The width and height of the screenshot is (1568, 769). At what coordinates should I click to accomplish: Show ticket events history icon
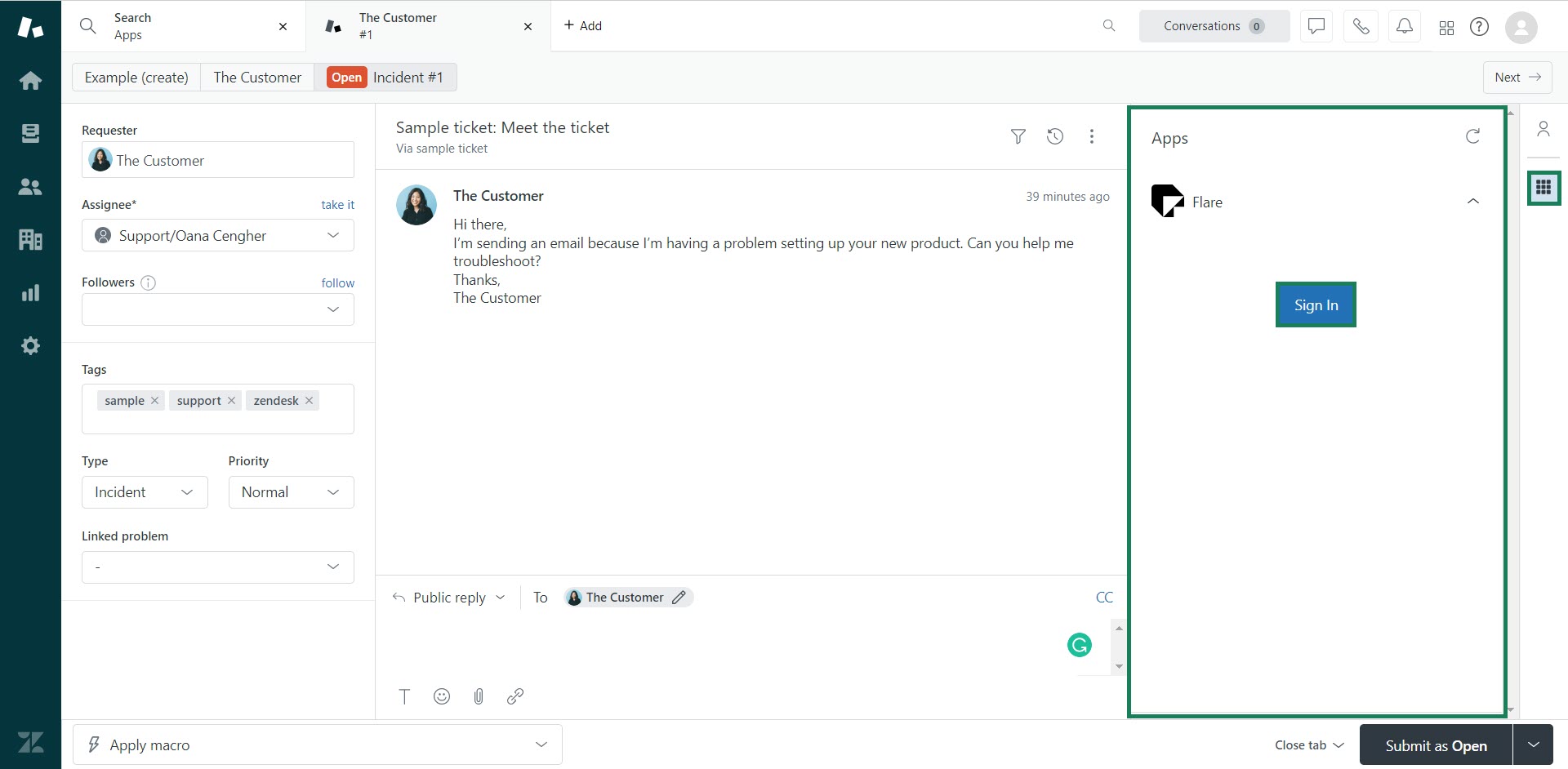(1055, 136)
